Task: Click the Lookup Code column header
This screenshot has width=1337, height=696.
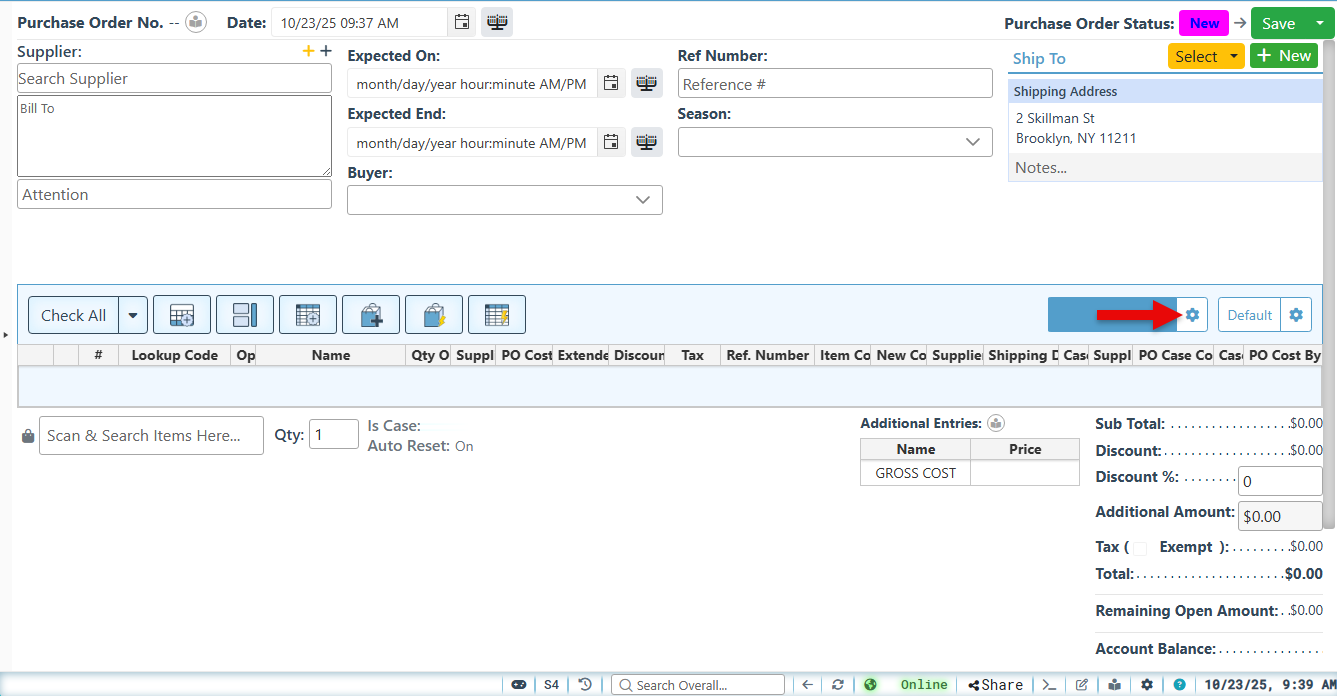Action: click(x=174, y=355)
